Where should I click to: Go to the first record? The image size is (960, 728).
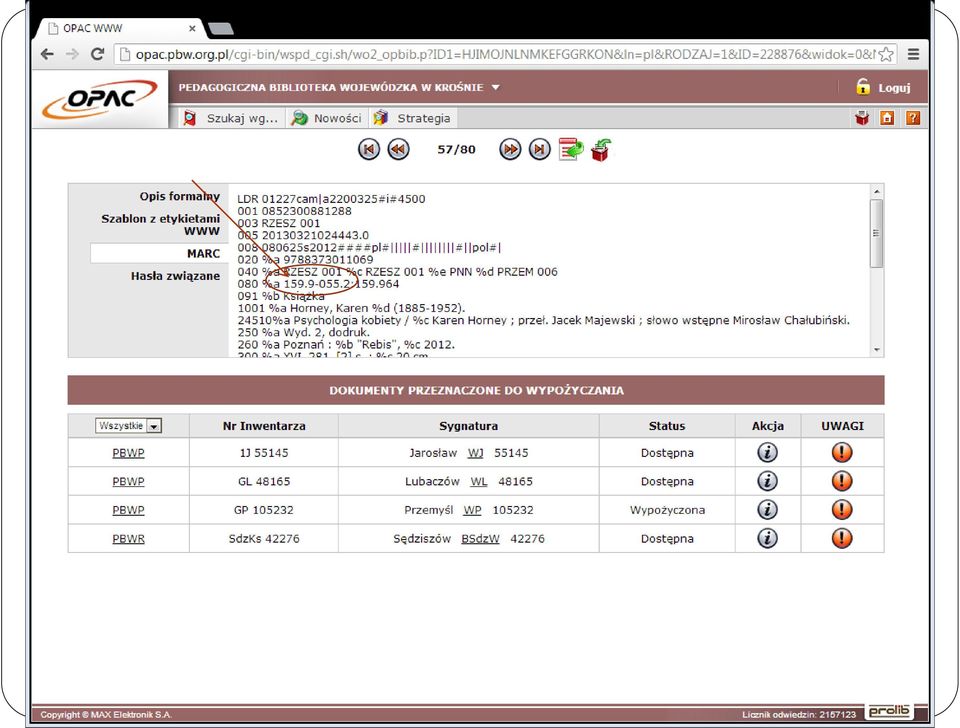point(369,149)
